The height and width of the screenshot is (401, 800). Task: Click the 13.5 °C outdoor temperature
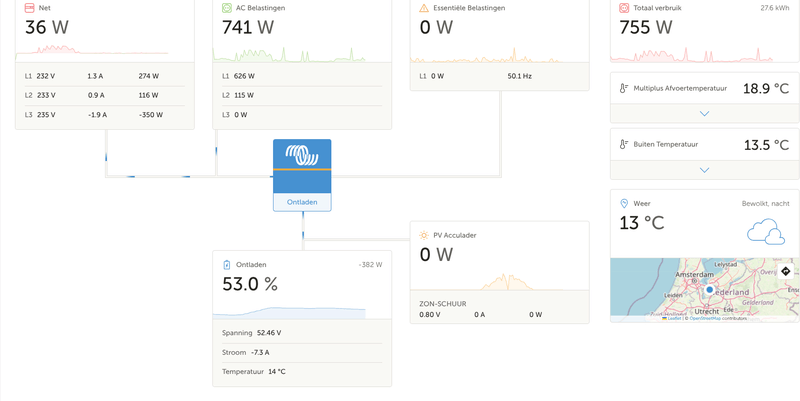(766, 145)
